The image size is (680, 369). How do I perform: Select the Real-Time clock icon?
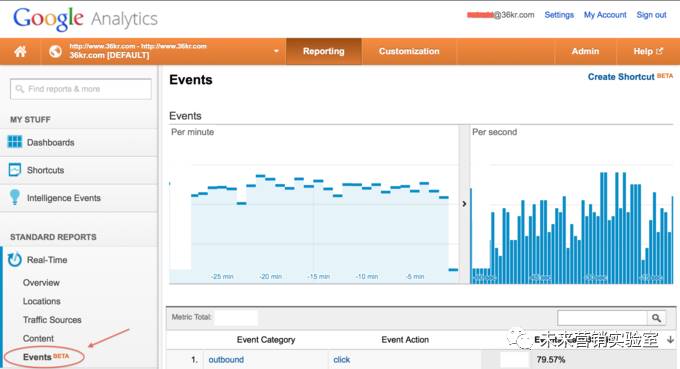[x=15, y=259]
